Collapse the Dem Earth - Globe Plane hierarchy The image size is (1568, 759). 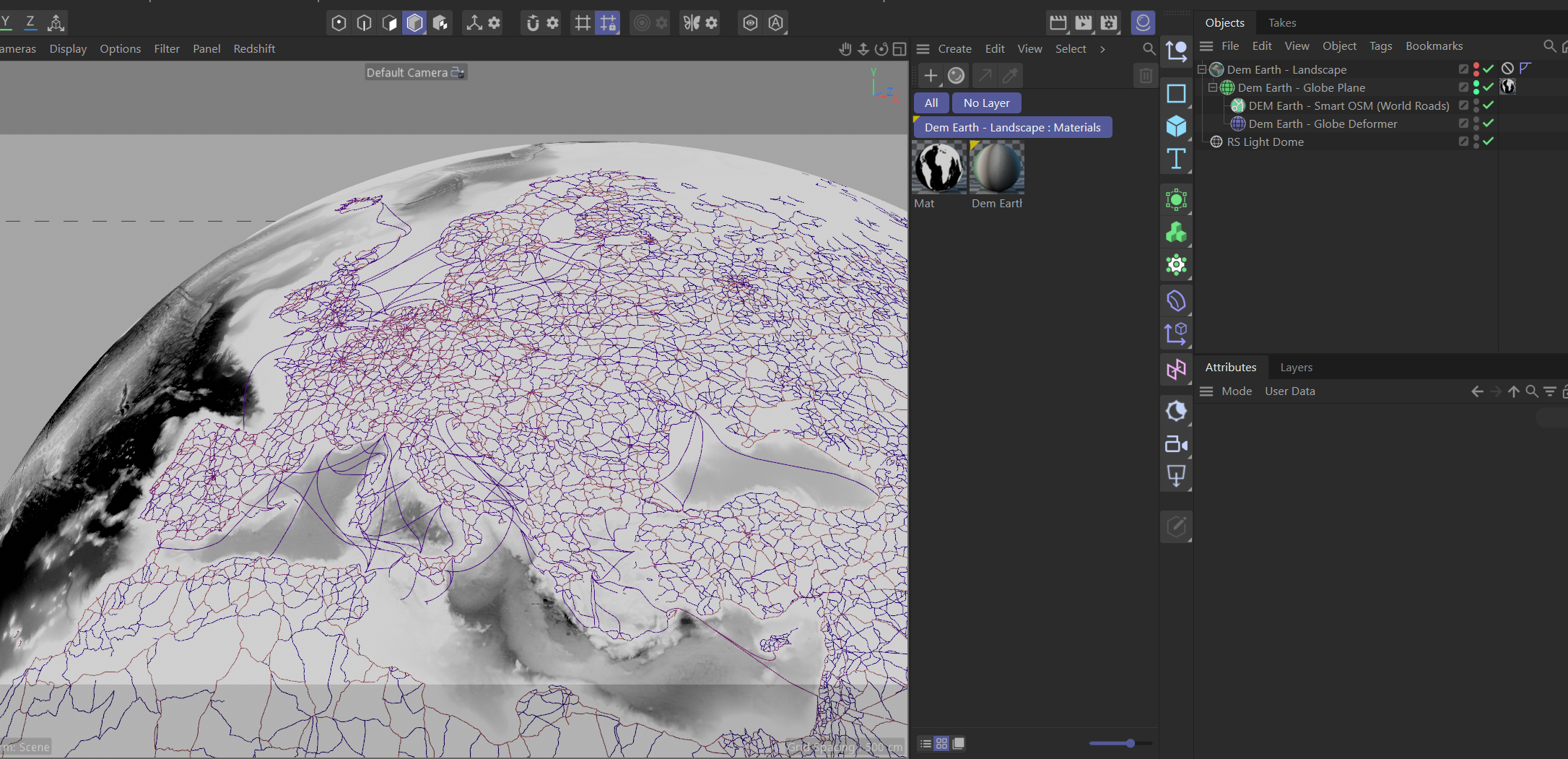tap(1213, 87)
